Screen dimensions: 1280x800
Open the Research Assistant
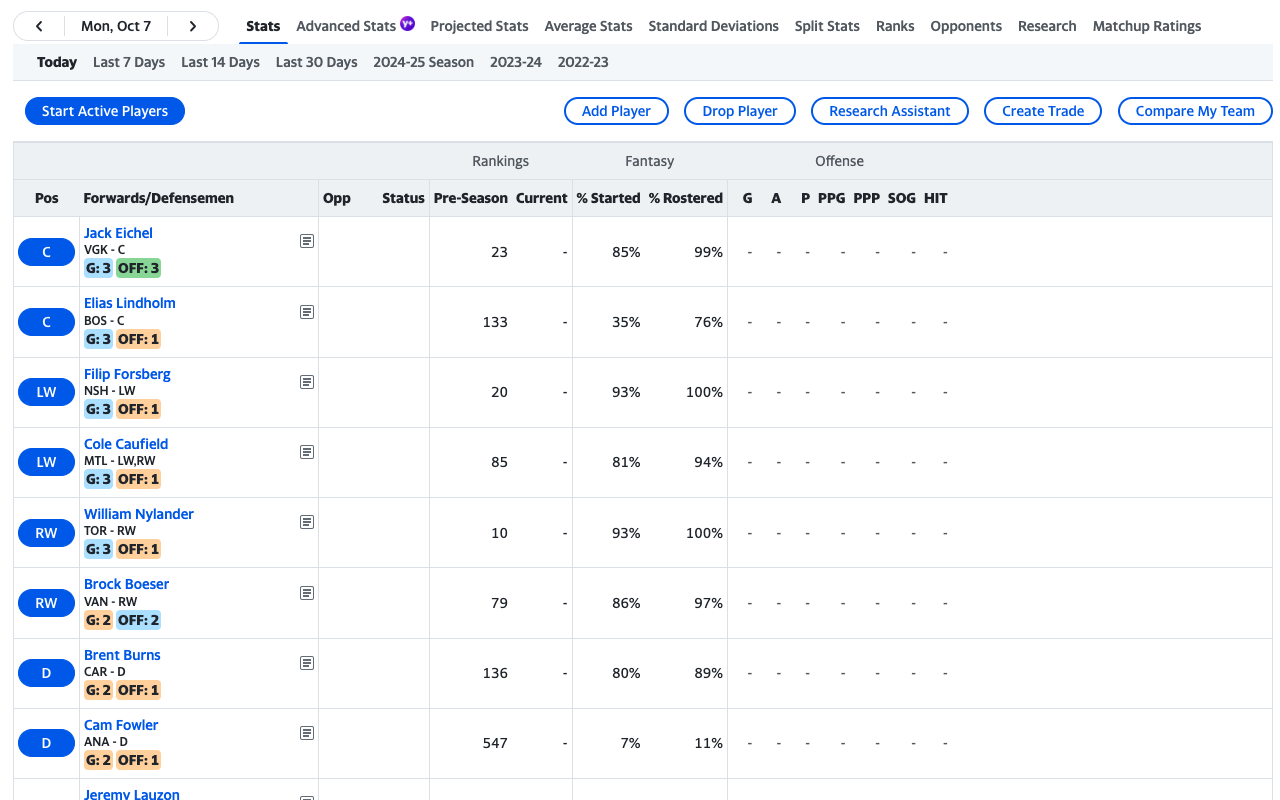(x=890, y=111)
